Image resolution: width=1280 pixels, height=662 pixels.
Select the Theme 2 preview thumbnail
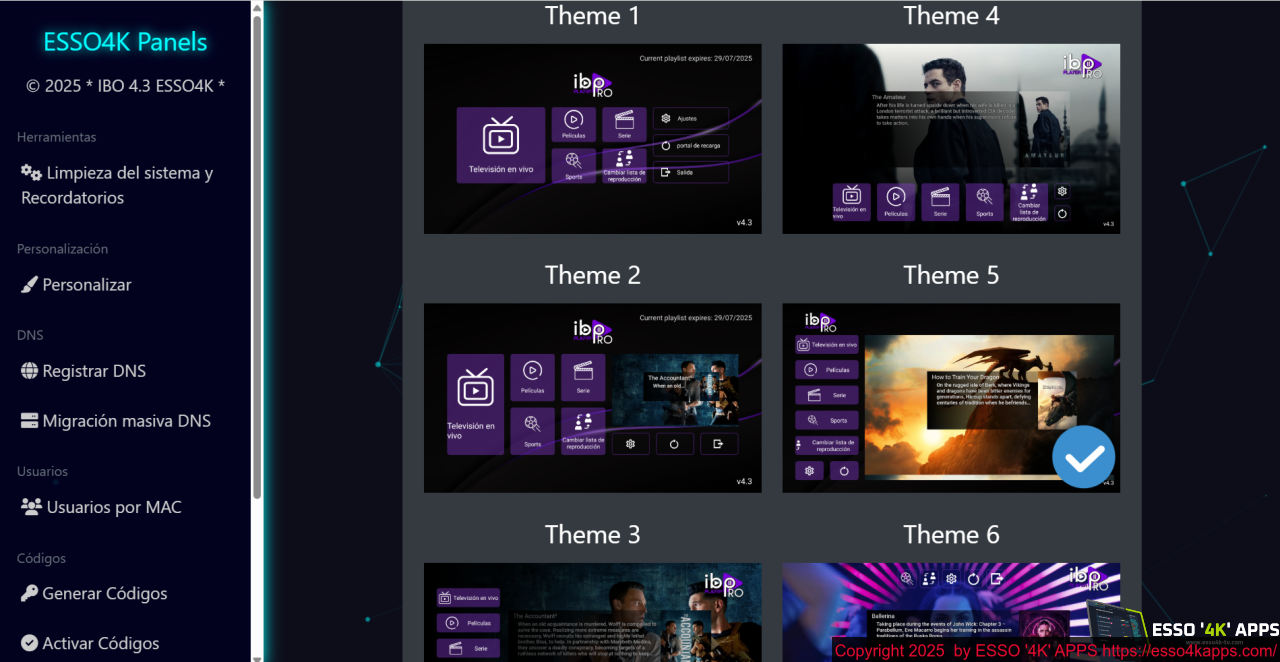click(x=593, y=398)
